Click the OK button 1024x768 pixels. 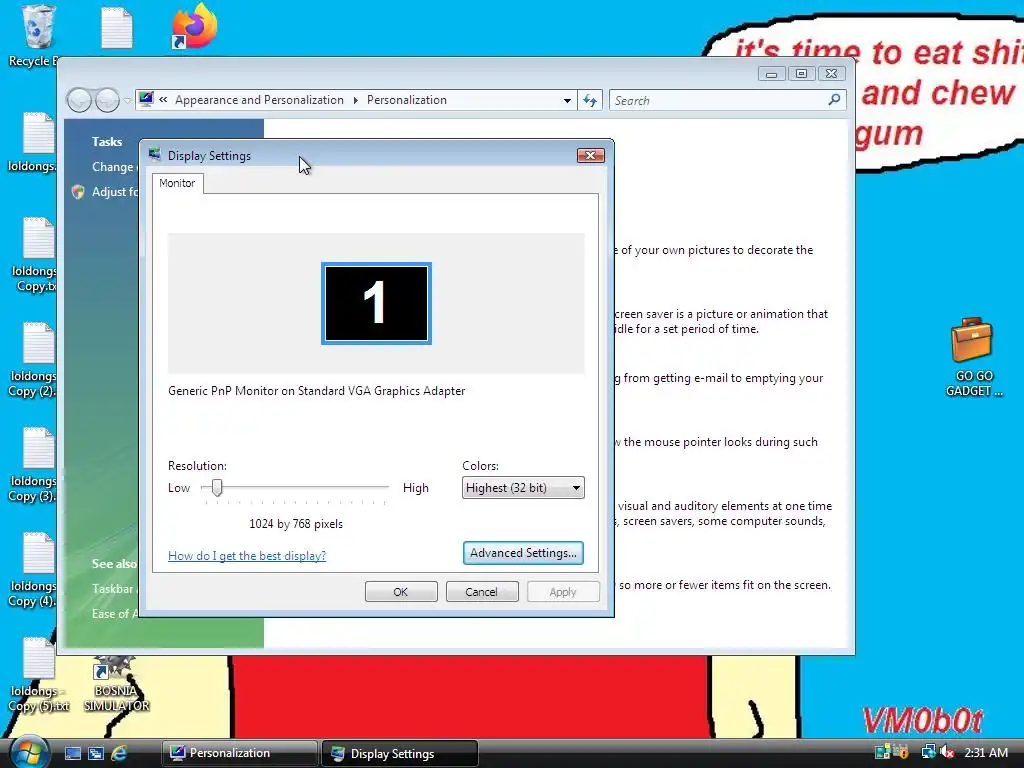click(x=401, y=592)
